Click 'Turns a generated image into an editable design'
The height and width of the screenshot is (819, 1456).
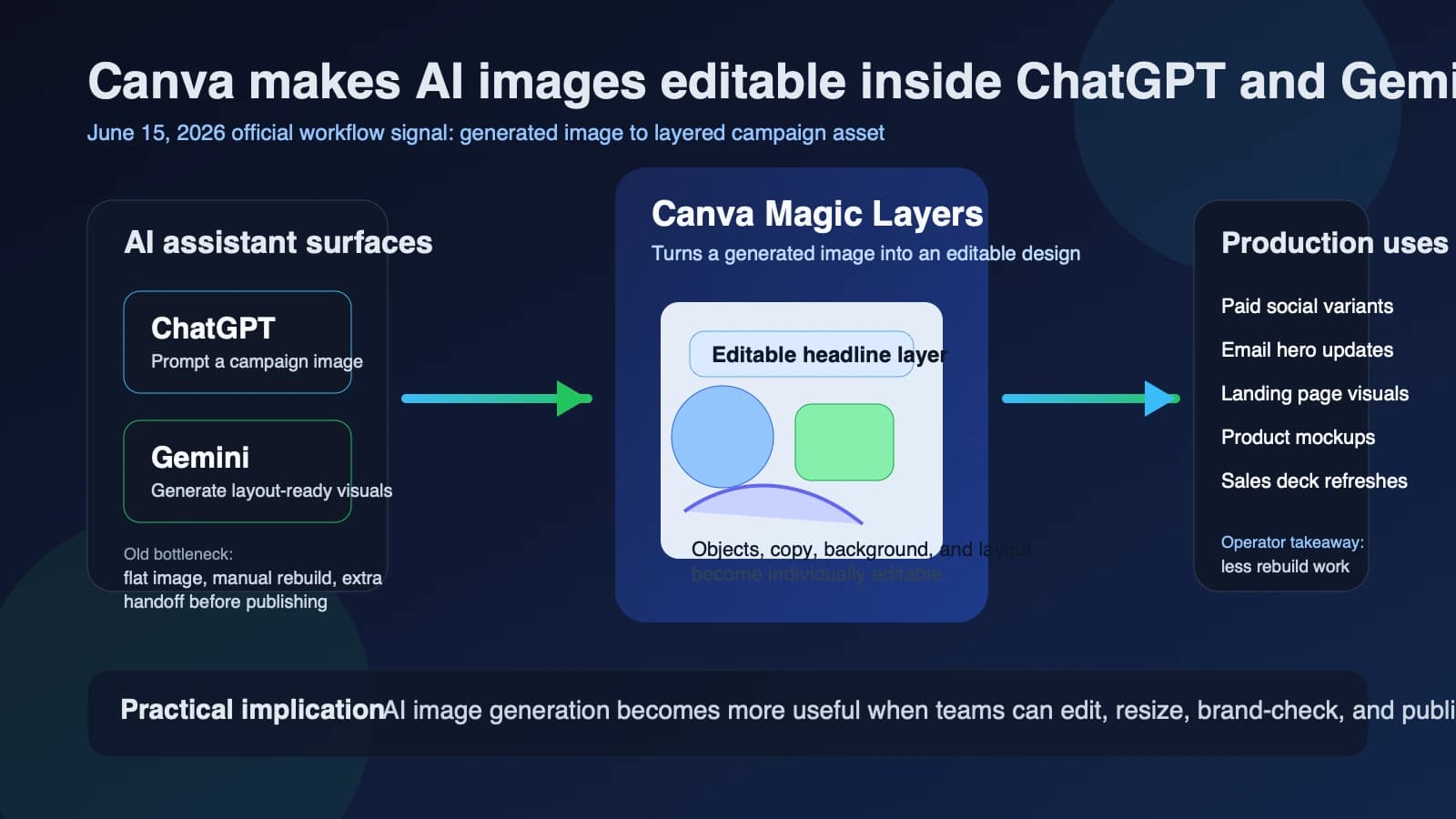point(865,253)
